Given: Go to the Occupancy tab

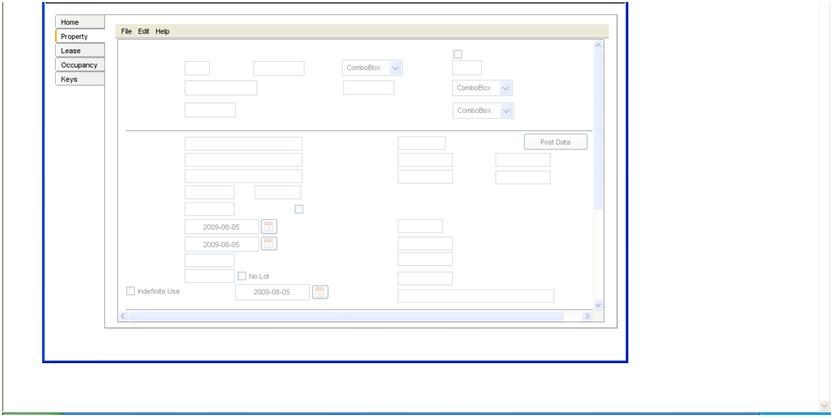Looking at the screenshot, I should 80,65.
